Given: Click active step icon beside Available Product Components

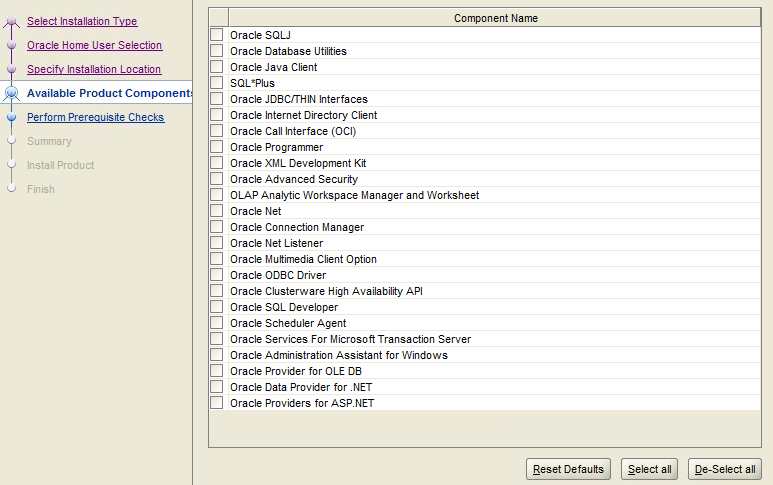Looking at the screenshot, I should pos(12,93).
